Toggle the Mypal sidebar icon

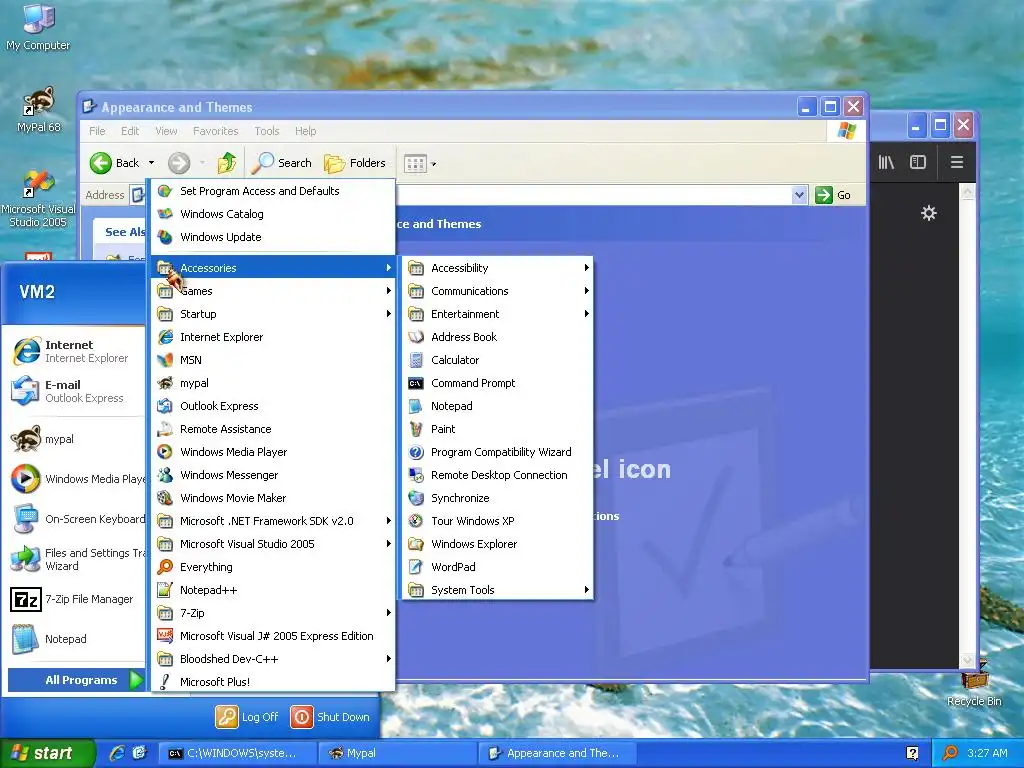[918, 162]
